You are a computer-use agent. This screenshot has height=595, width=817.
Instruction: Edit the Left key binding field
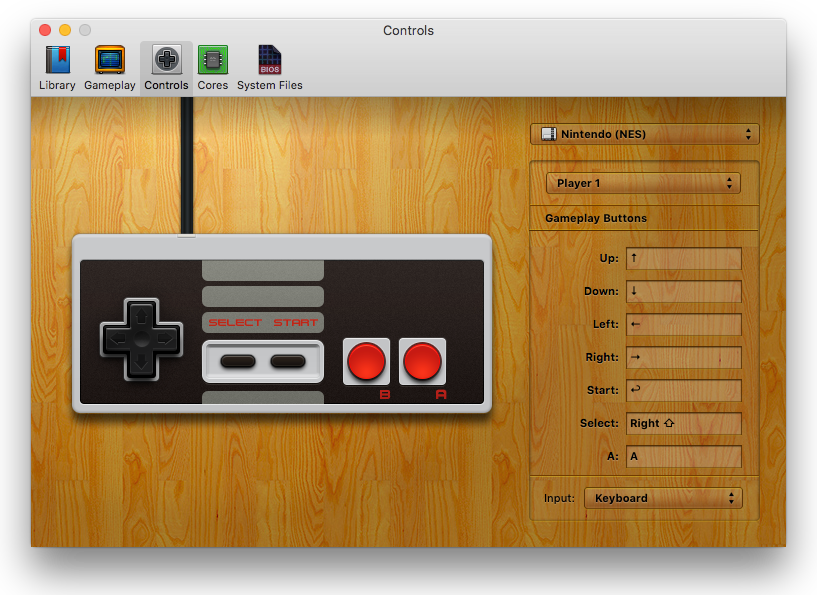(684, 324)
